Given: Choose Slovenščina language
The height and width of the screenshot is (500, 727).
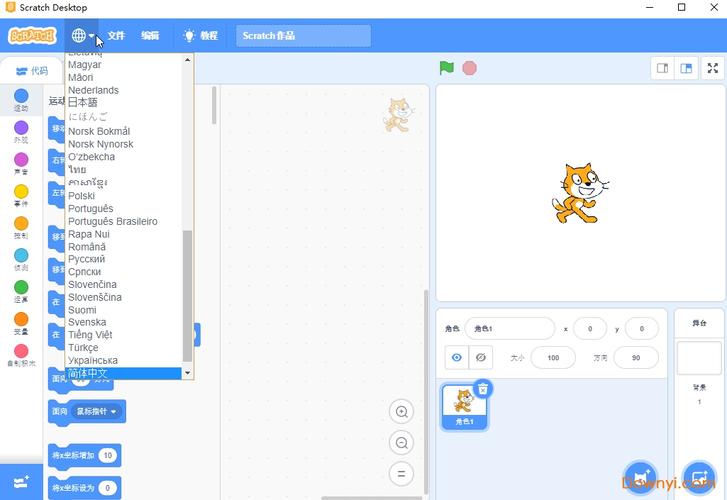Looking at the screenshot, I should 123,297.
